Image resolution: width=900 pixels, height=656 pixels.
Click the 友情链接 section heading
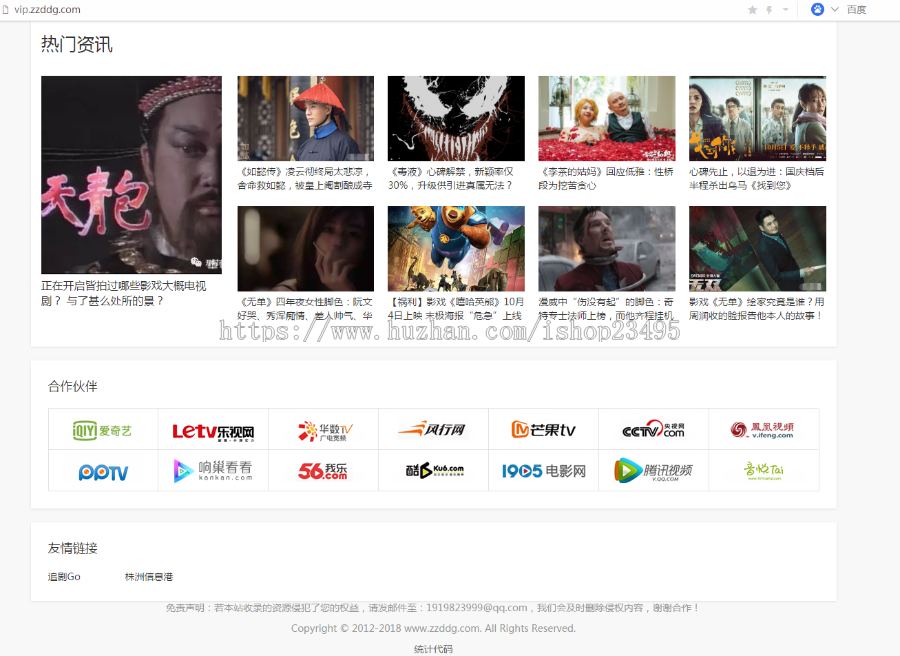point(72,548)
